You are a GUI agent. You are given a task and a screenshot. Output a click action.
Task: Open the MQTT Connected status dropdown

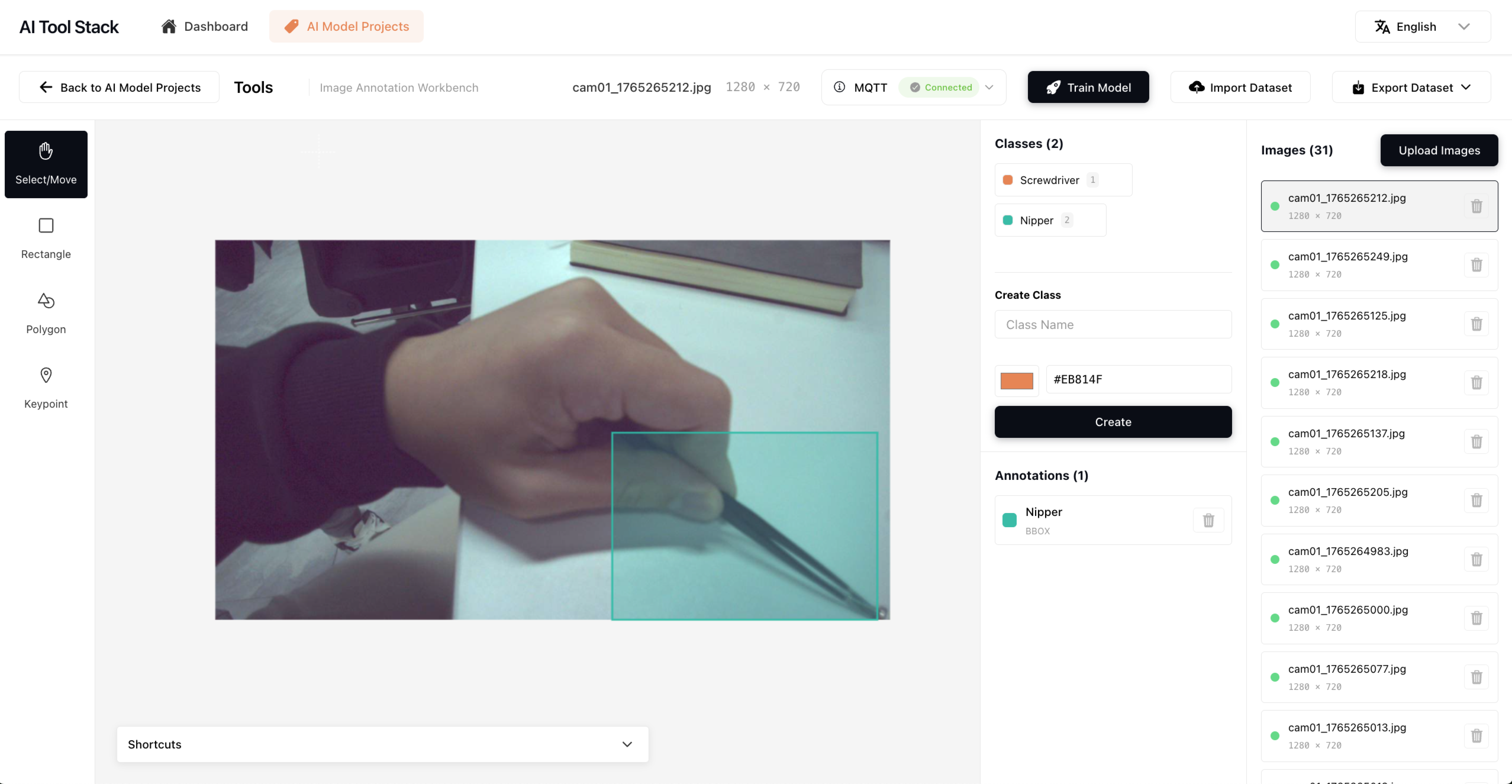click(x=988, y=88)
